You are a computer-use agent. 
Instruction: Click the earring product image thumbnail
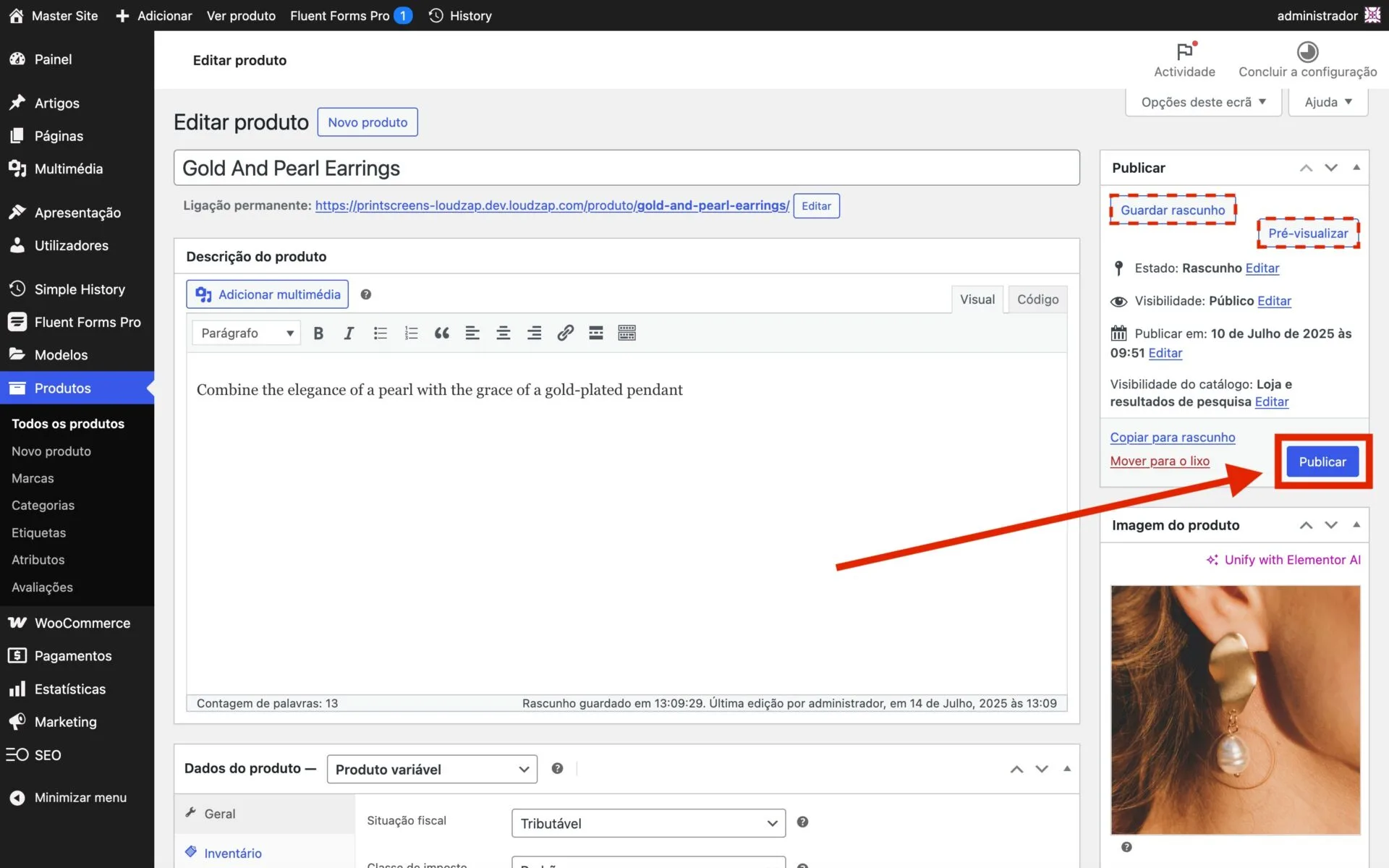point(1235,710)
